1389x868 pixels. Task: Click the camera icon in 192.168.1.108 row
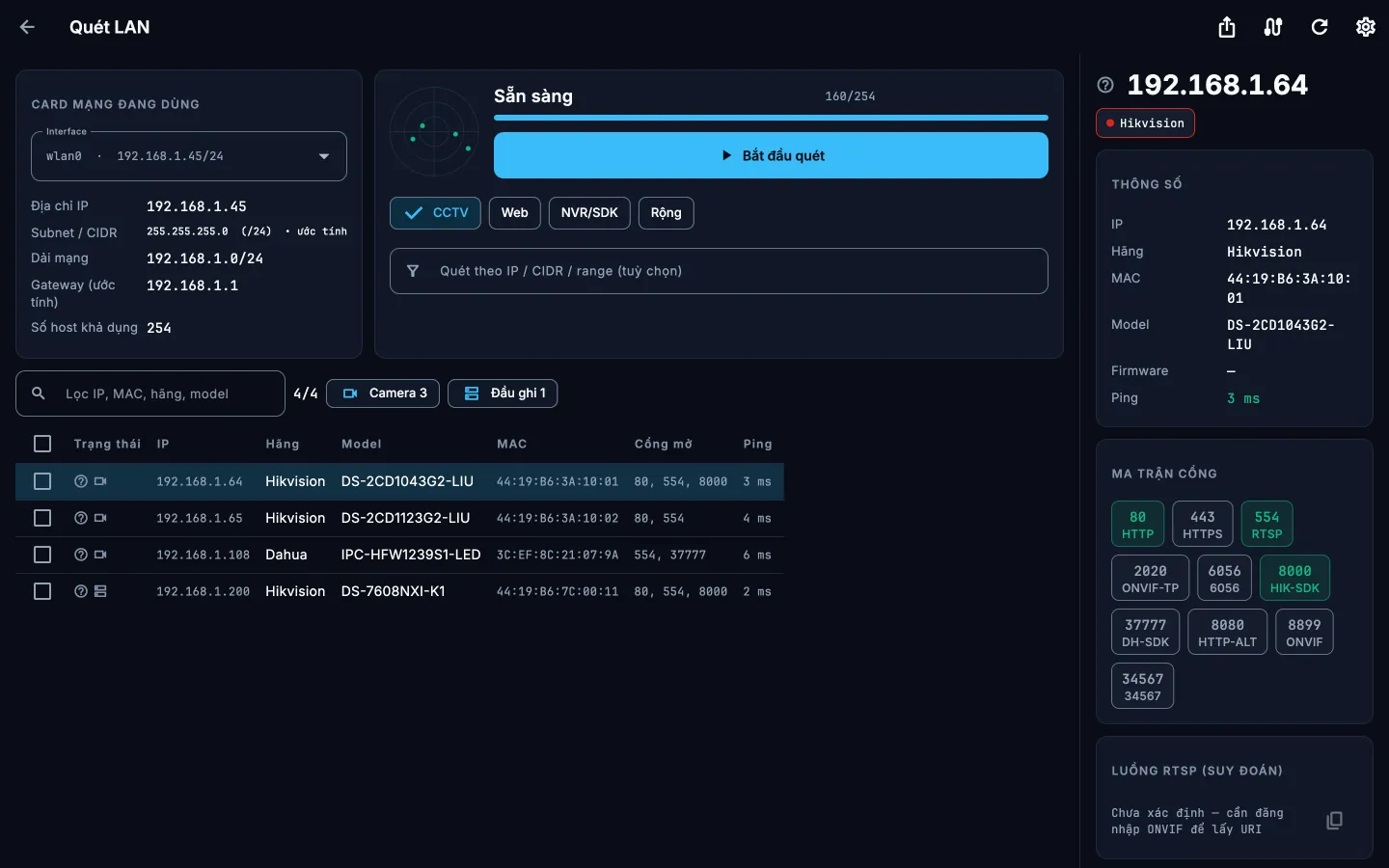point(100,555)
